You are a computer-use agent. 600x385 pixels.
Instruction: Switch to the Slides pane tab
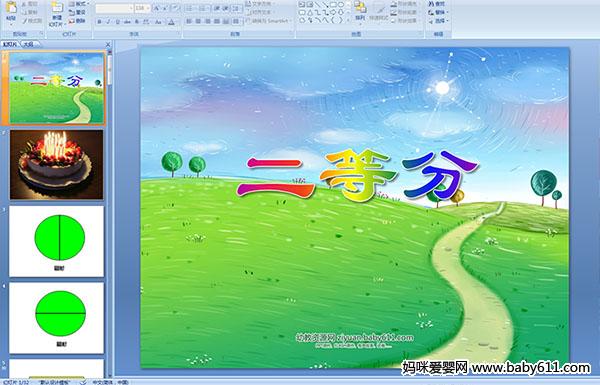point(10,44)
